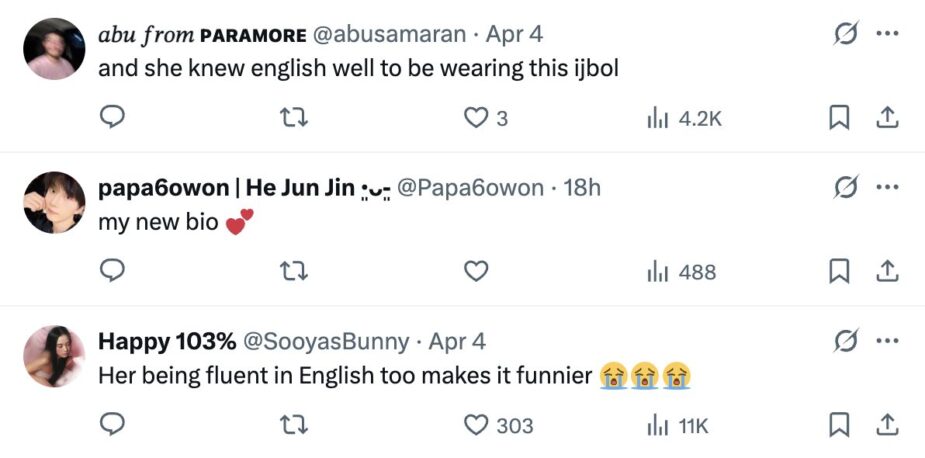Like the "my new bio" tweet

(x=477, y=271)
